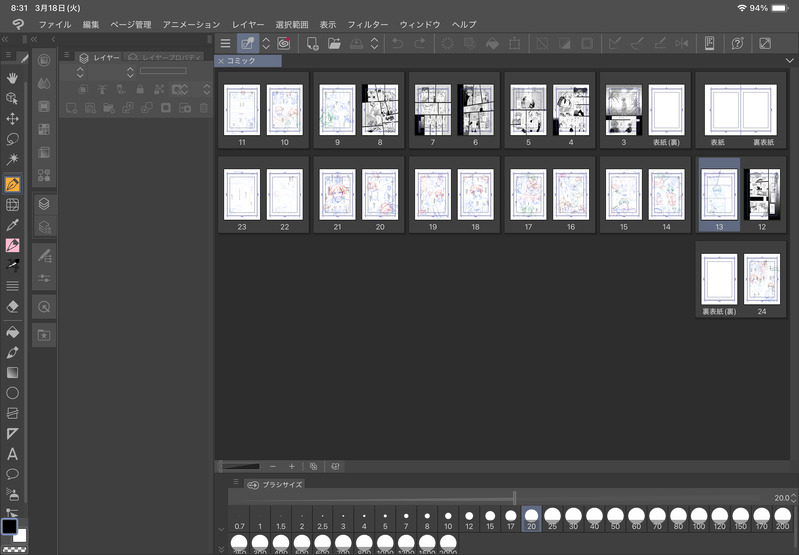Switch to レイヤープロパティ tab
Image resolution: width=799 pixels, height=555 pixels.
point(165,58)
